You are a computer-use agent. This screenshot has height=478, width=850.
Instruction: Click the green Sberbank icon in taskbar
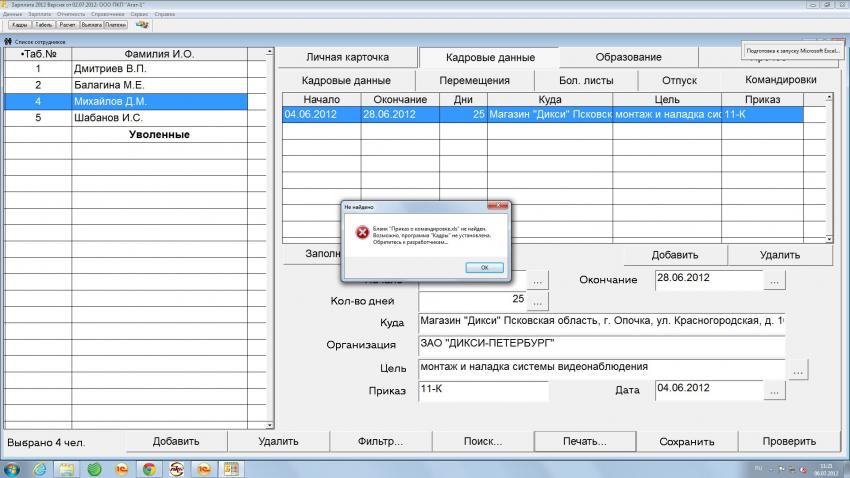[x=94, y=468]
